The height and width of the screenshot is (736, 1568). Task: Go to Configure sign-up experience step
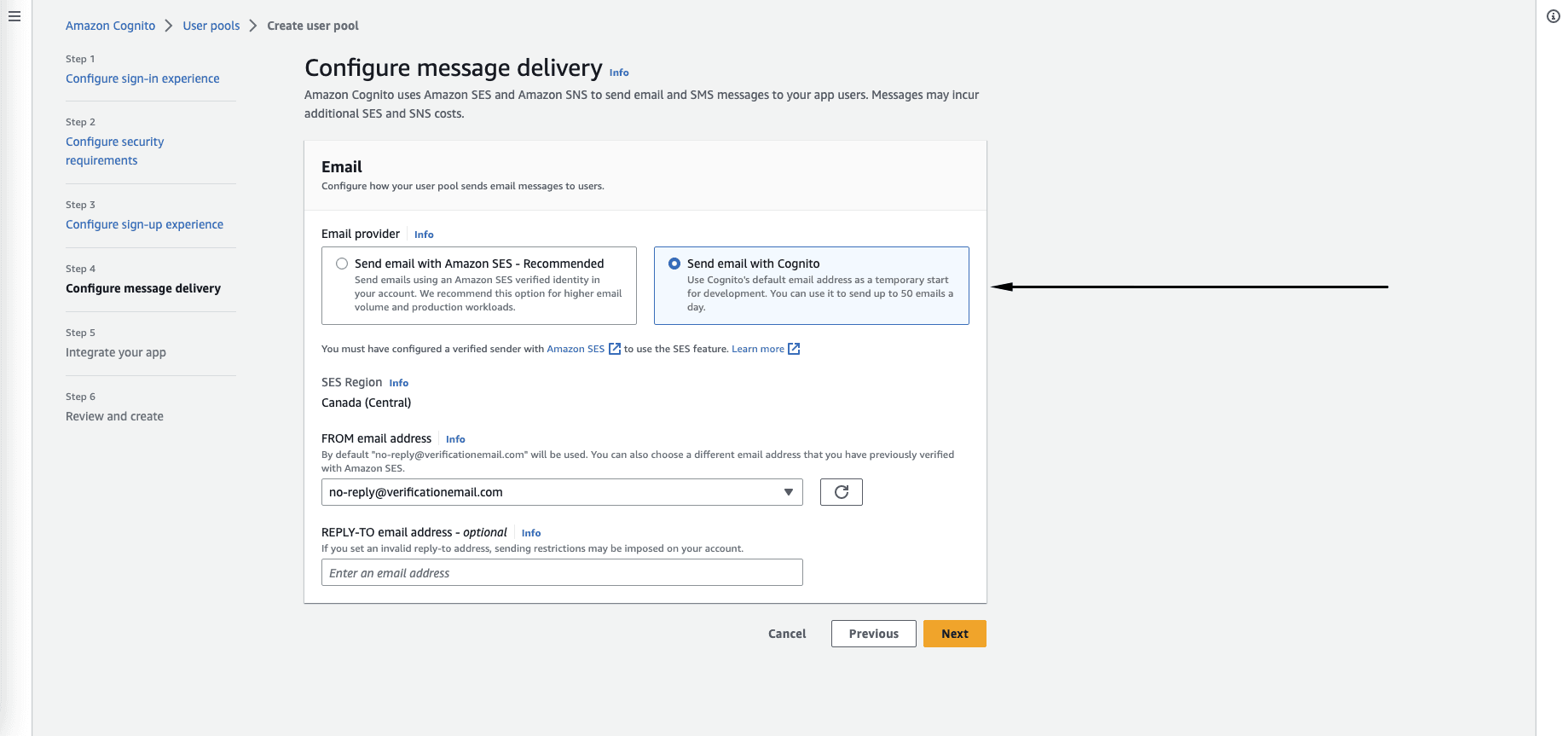pyautogui.click(x=145, y=224)
